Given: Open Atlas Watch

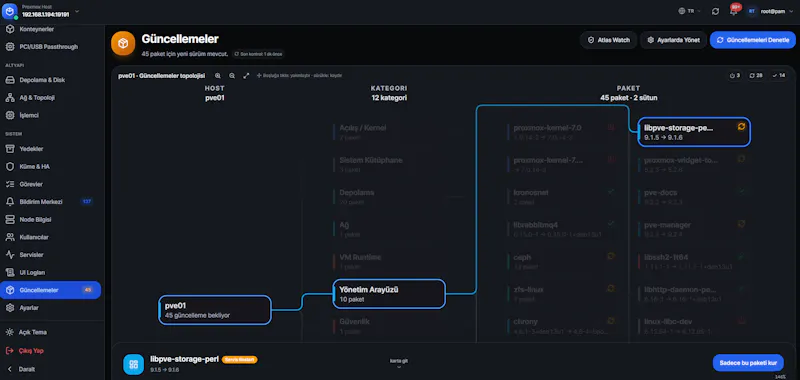Looking at the screenshot, I should 609,40.
